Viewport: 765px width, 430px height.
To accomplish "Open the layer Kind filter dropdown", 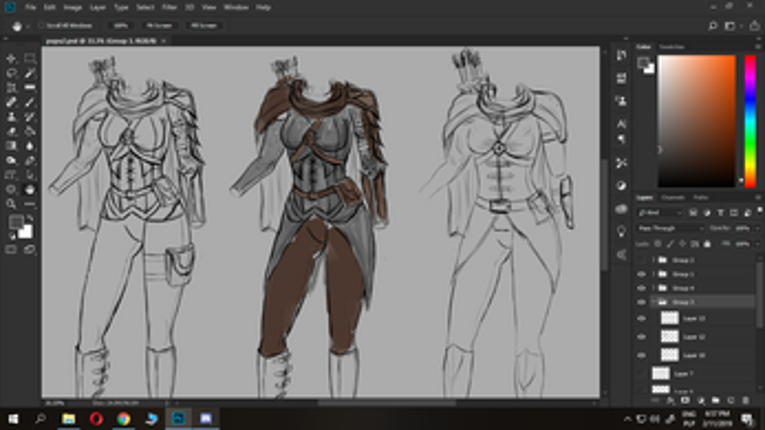I will point(664,212).
